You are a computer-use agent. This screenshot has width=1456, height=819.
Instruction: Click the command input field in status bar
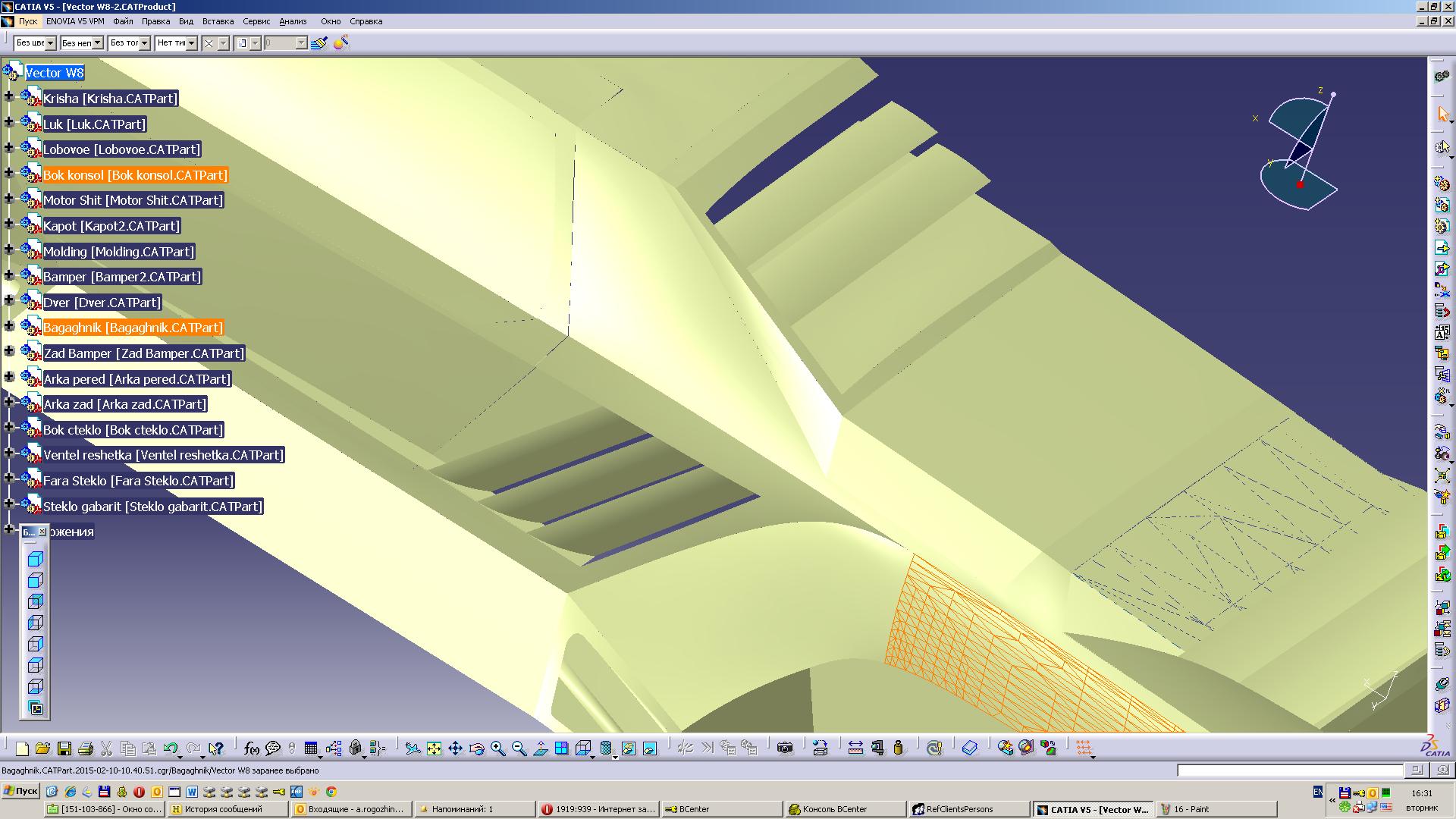pyautogui.click(x=1289, y=770)
